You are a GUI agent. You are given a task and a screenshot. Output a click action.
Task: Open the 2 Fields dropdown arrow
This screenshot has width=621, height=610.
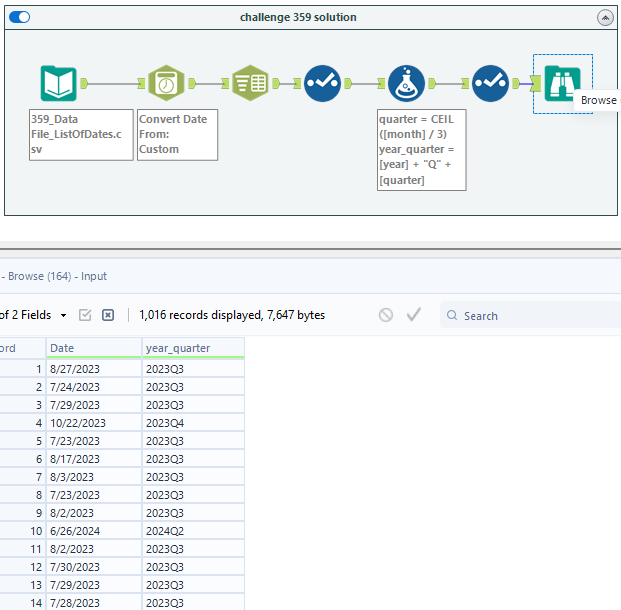[64, 315]
